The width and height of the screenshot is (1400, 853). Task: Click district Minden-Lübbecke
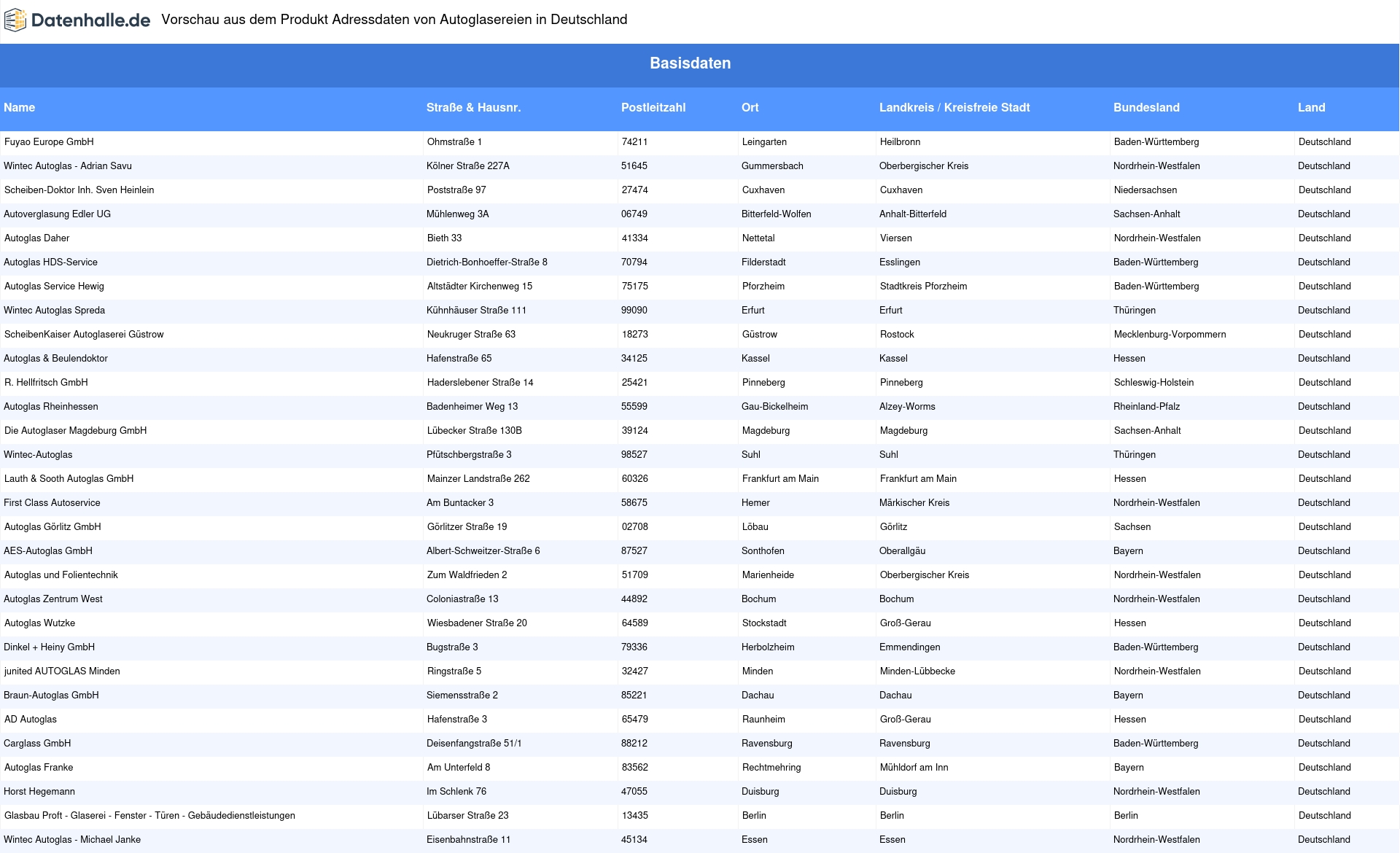click(917, 671)
